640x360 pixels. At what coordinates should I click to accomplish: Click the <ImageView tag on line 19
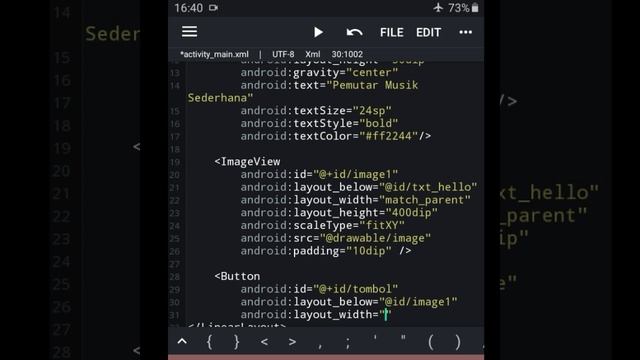coord(247,162)
